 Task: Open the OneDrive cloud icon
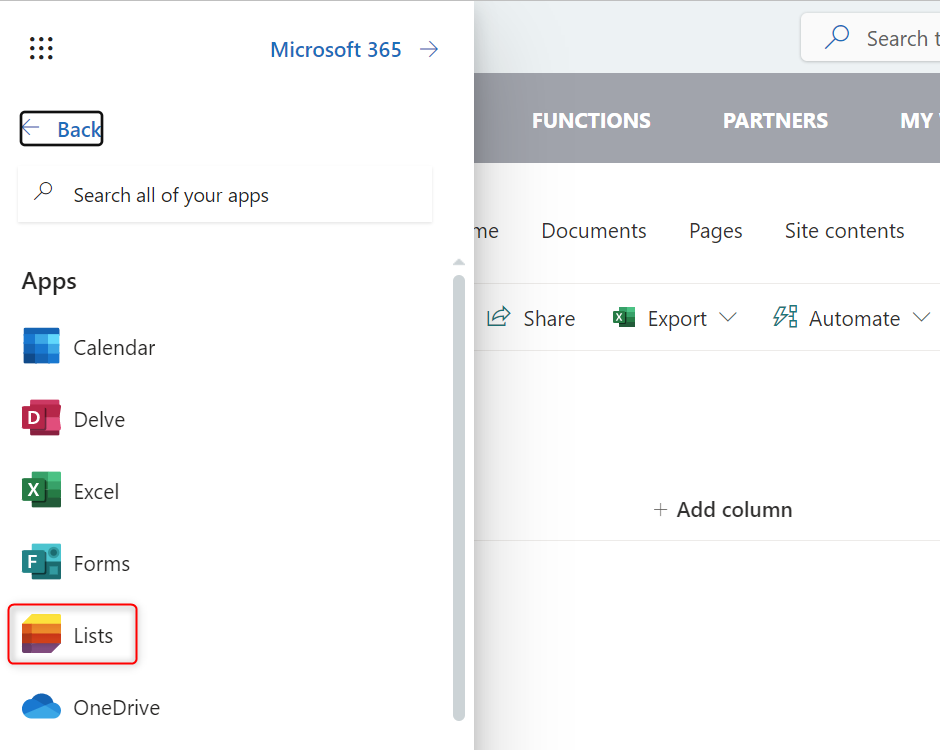pyautogui.click(x=41, y=706)
